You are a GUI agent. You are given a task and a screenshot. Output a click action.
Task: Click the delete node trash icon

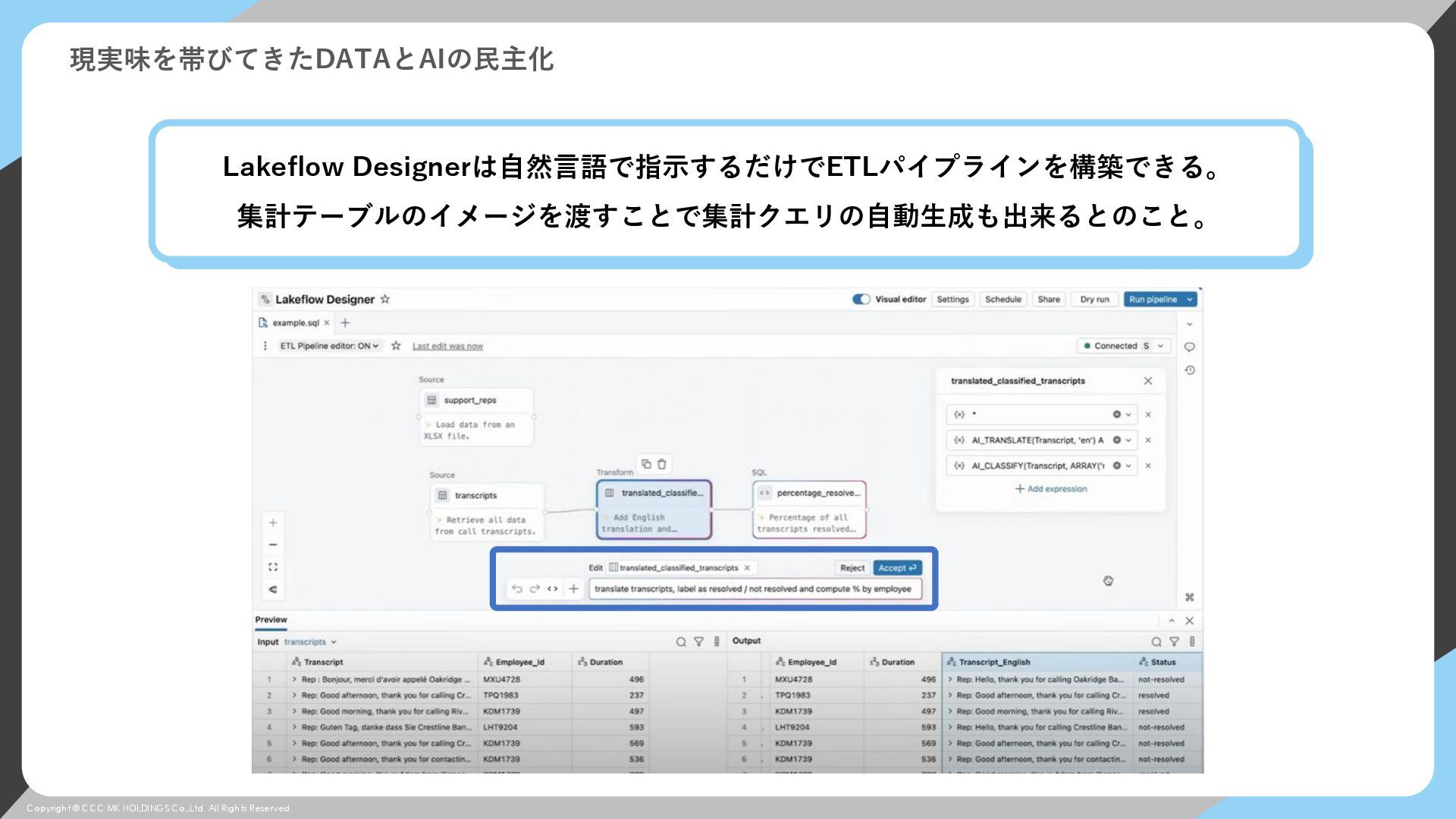coord(661,464)
